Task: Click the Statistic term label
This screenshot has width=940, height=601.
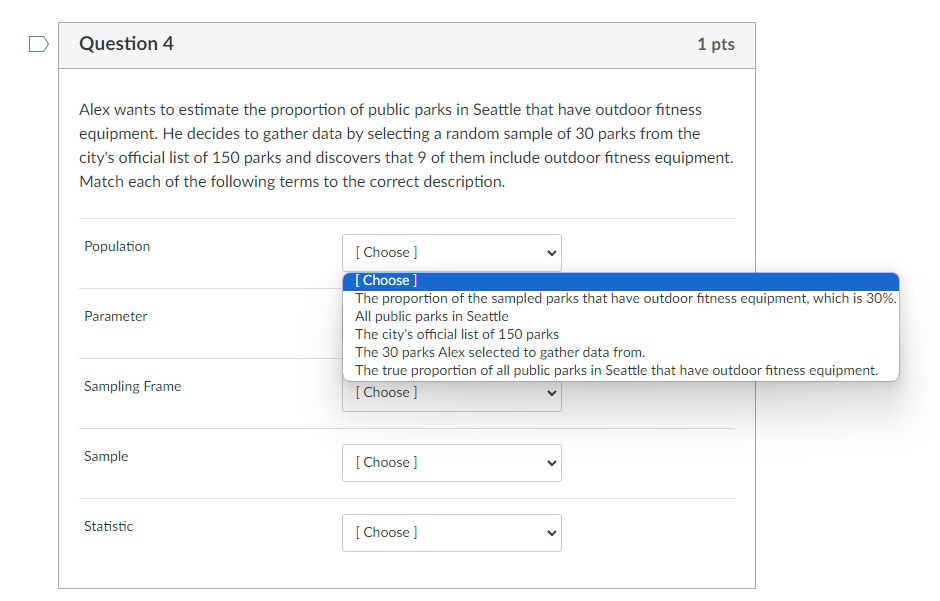Action: coord(108,526)
